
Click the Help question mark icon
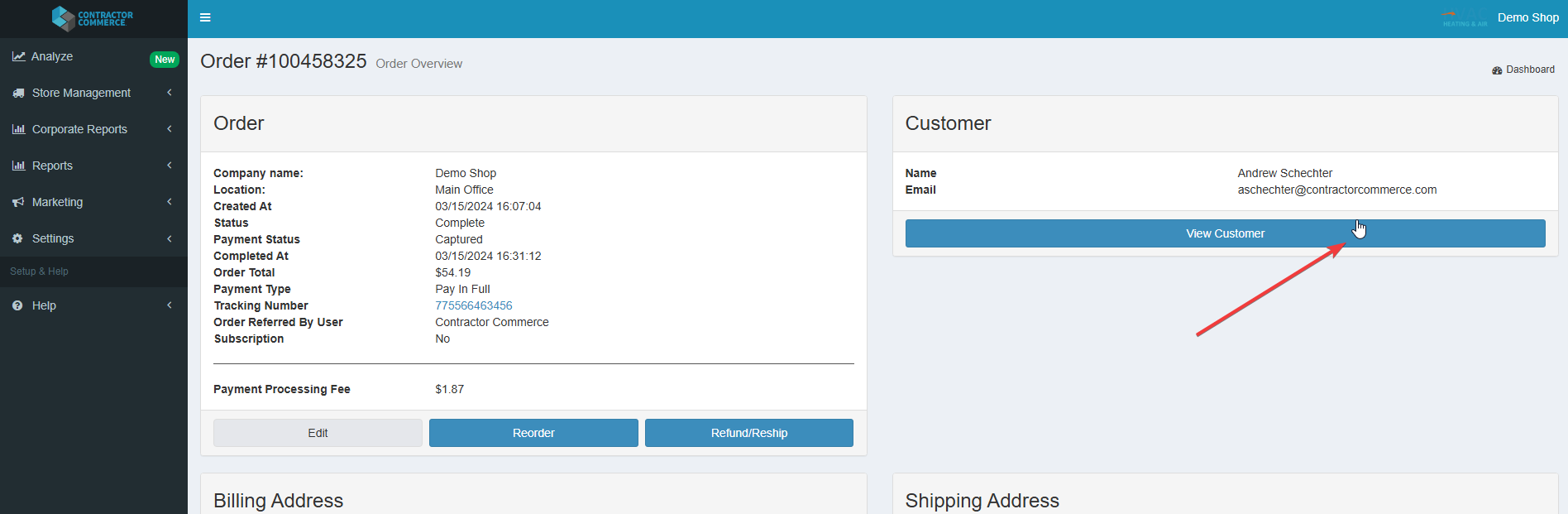[x=17, y=305]
